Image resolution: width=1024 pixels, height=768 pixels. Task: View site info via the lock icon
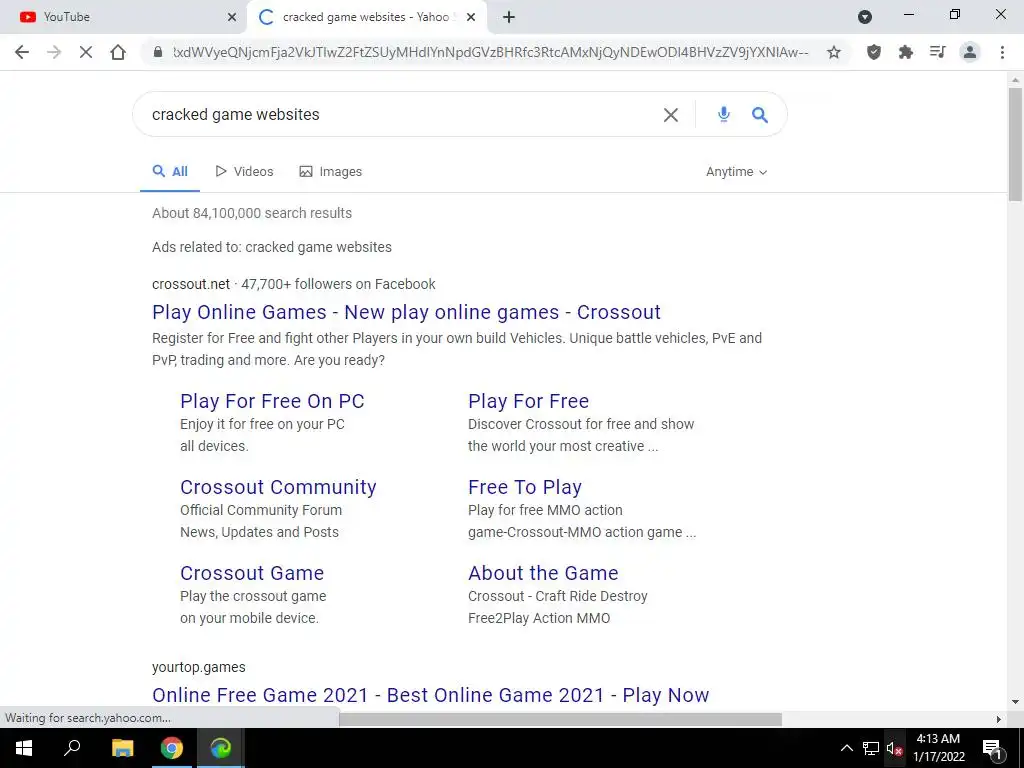point(157,52)
